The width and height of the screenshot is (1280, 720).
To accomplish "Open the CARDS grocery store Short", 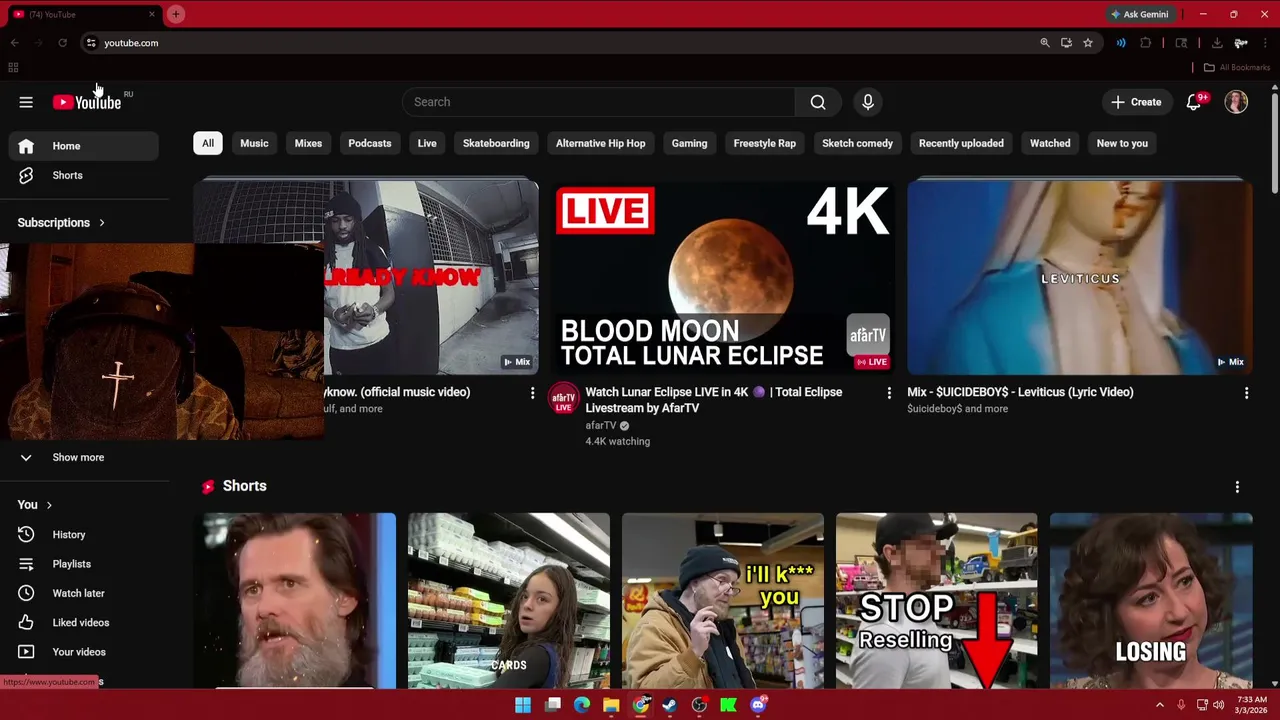I will click(x=509, y=600).
